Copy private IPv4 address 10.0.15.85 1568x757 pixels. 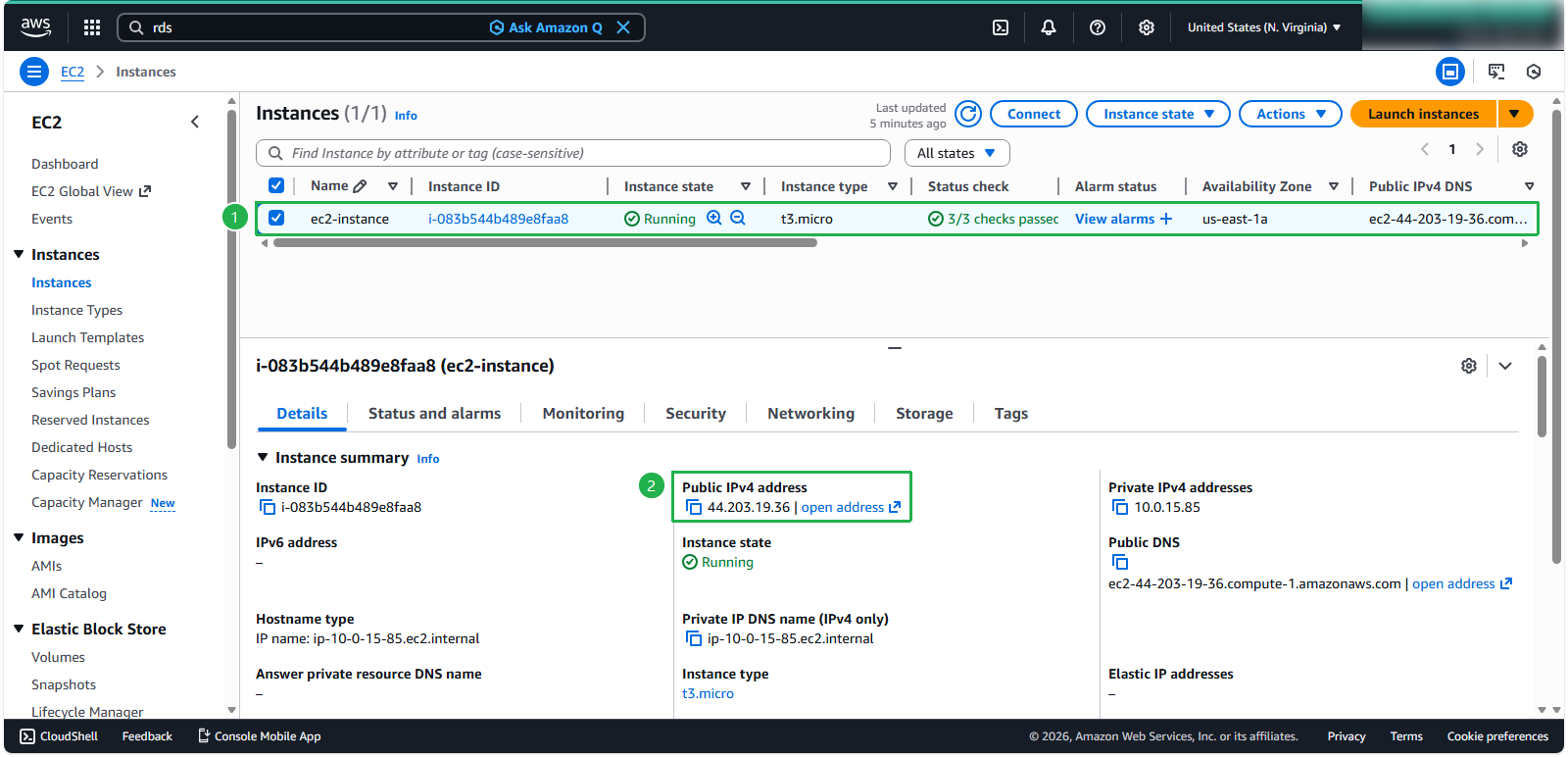pyautogui.click(x=1119, y=507)
